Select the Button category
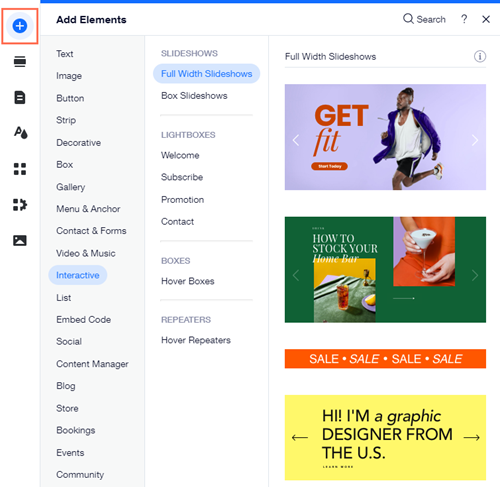Image resolution: width=500 pixels, height=487 pixels. tap(70, 98)
